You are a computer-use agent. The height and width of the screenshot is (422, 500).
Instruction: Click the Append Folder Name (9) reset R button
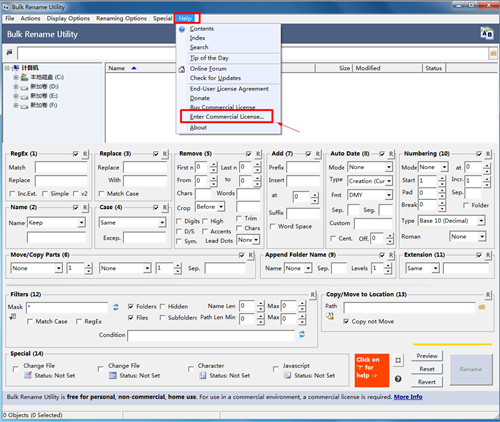pos(391,255)
